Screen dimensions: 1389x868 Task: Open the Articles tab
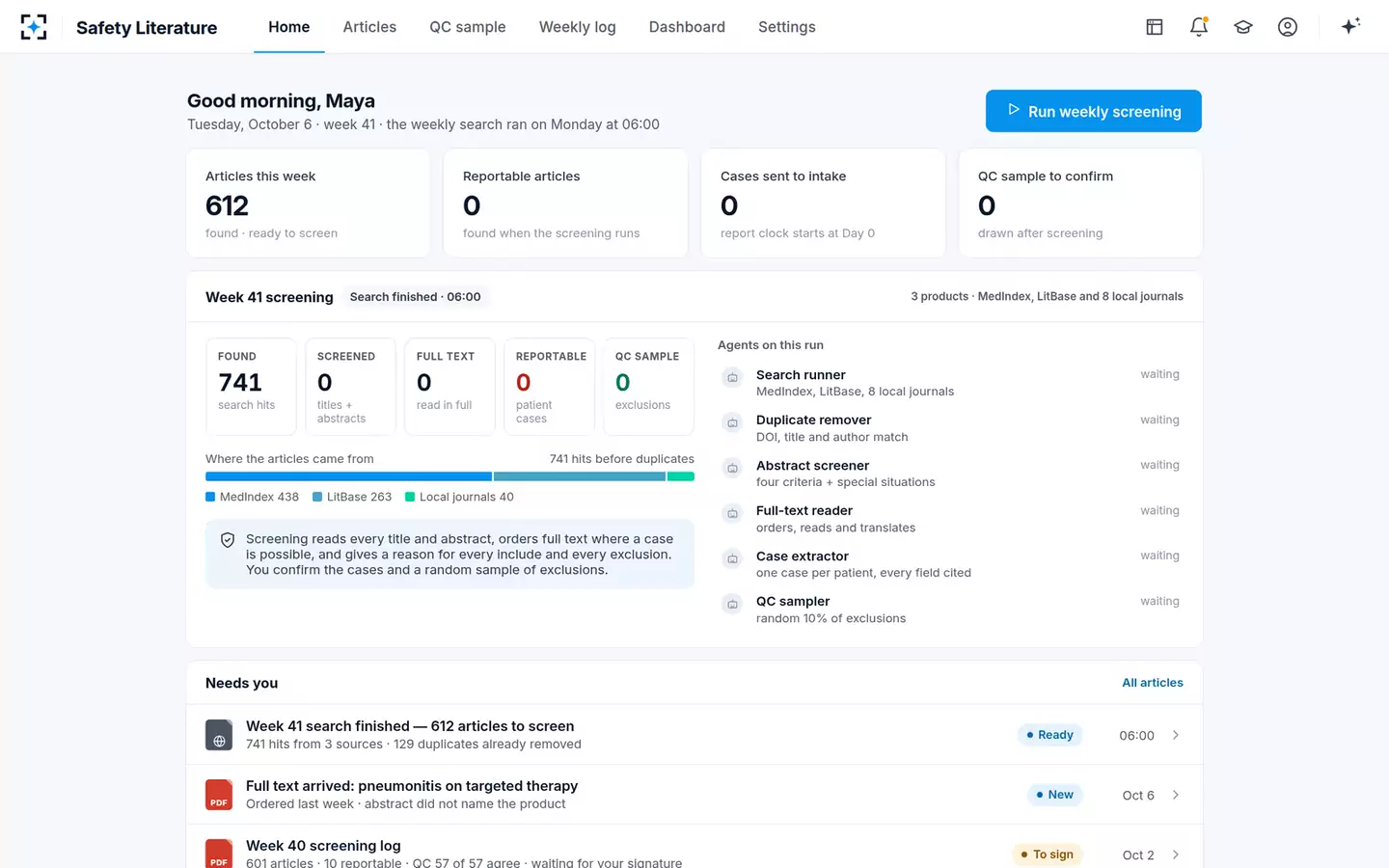pos(369,27)
